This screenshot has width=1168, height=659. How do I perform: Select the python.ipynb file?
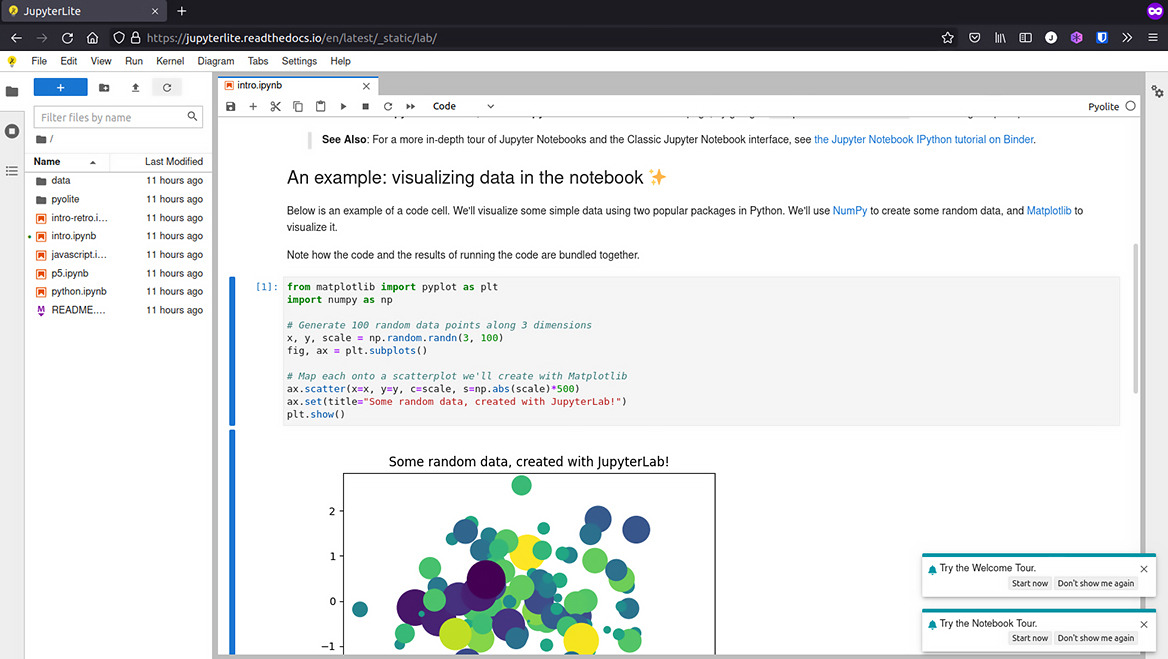point(118,291)
